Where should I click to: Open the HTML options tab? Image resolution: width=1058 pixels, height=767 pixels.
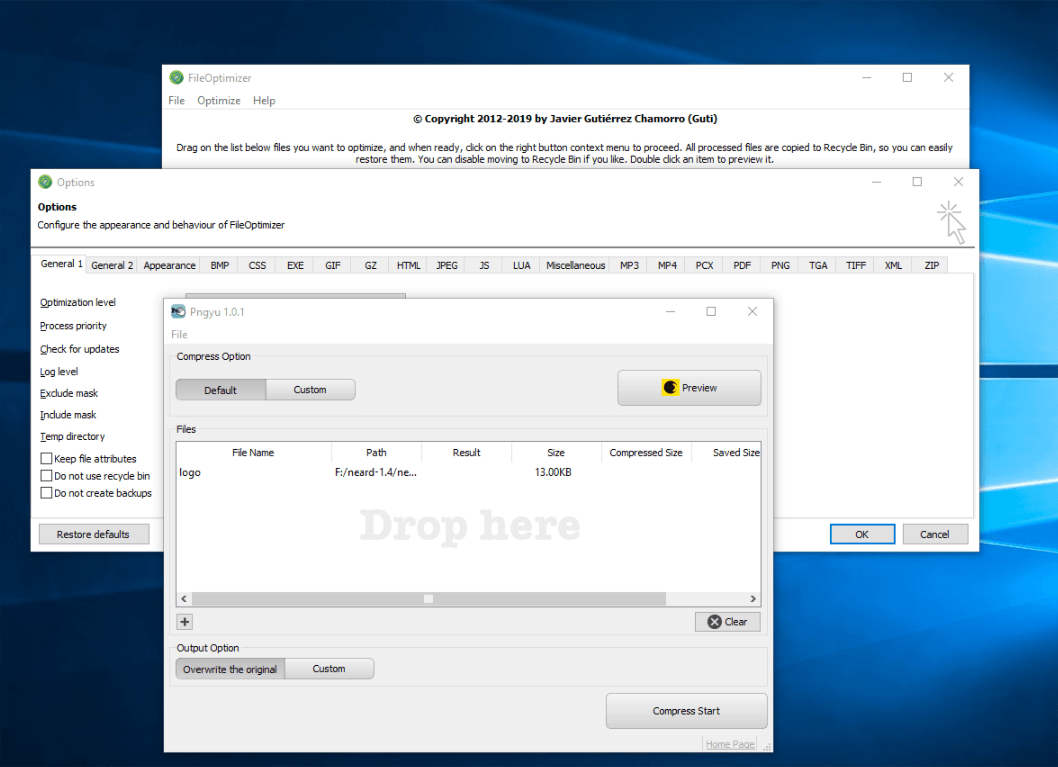pos(408,266)
